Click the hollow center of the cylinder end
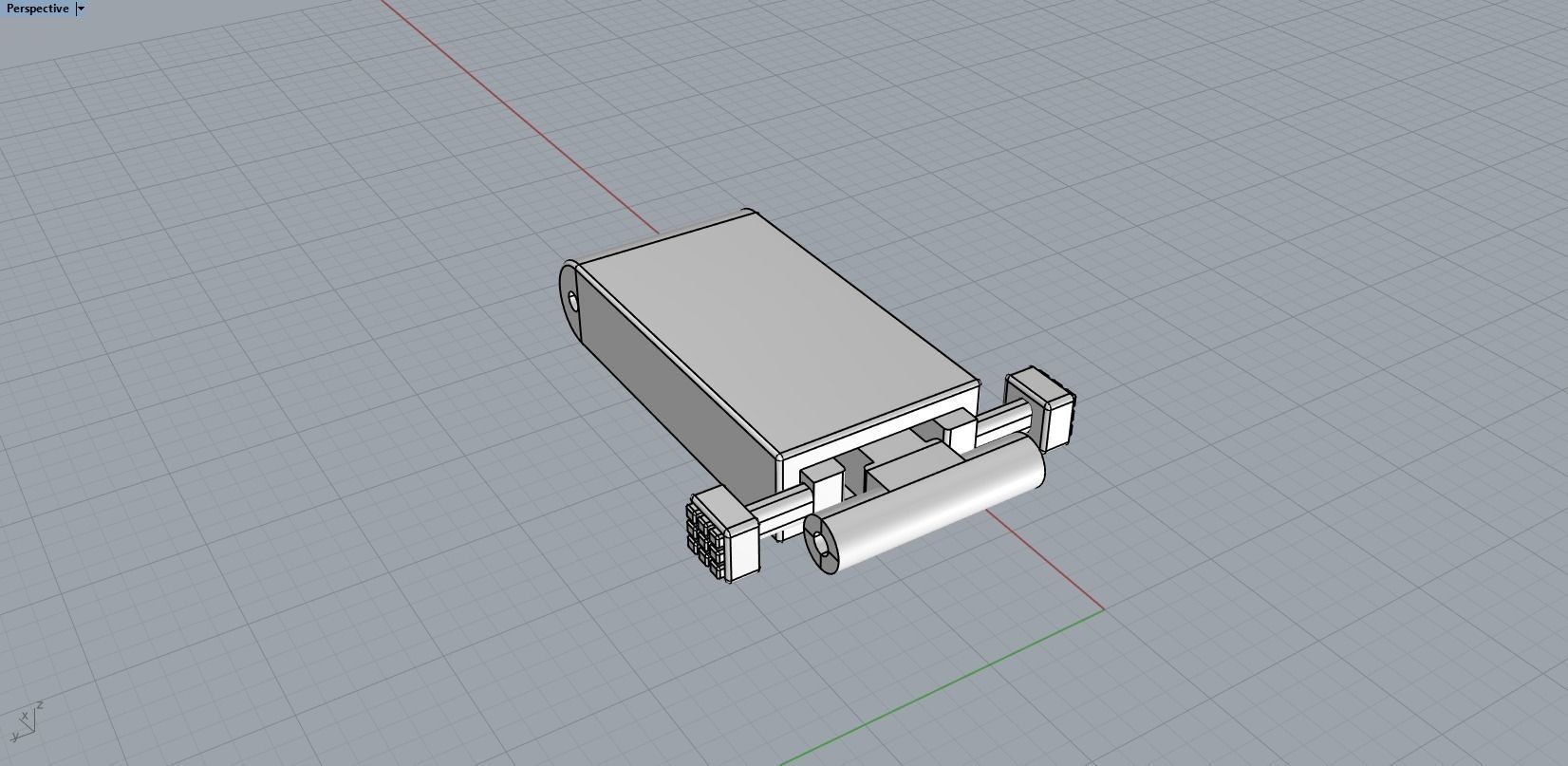Screen dimensions: 1568x766 point(822,546)
